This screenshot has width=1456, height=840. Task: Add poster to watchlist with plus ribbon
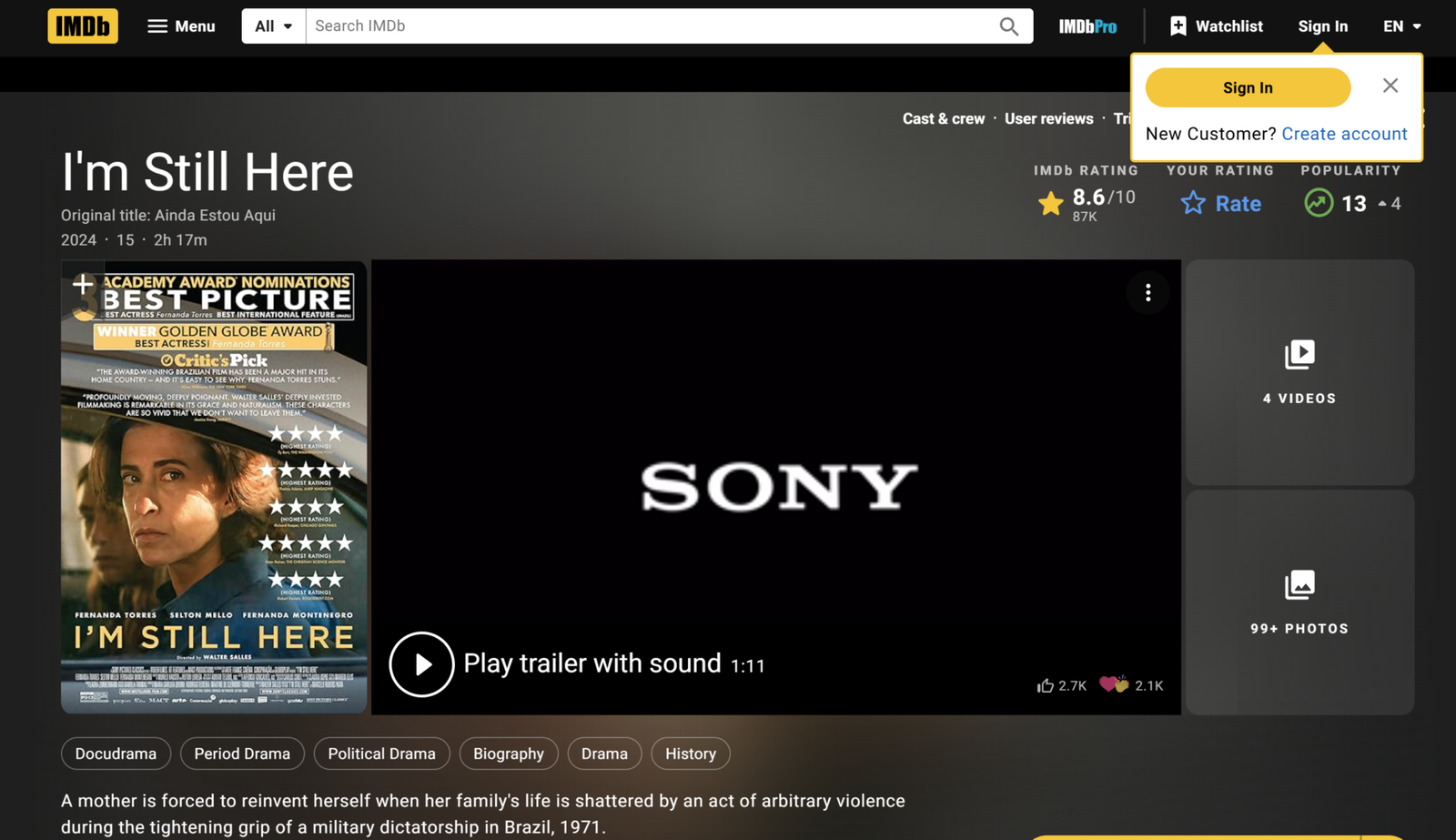tap(83, 285)
